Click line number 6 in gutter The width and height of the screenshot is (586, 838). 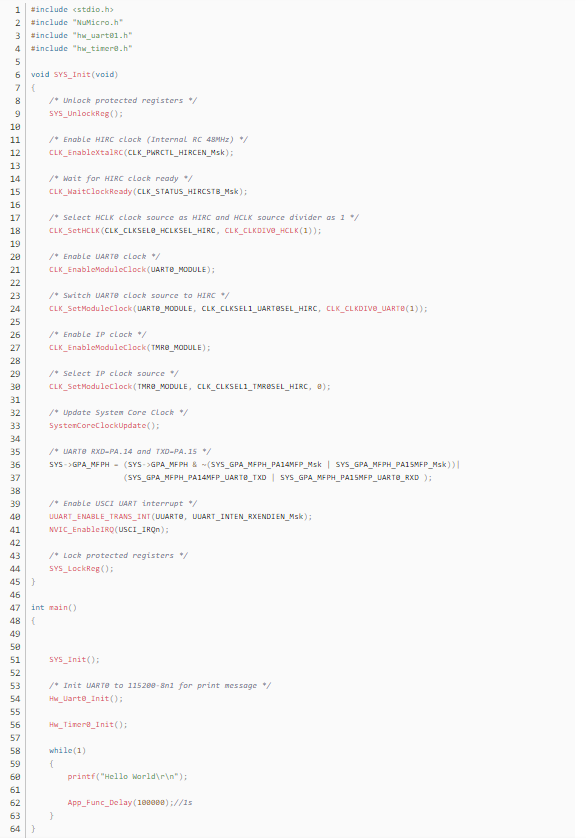click(18, 75)
